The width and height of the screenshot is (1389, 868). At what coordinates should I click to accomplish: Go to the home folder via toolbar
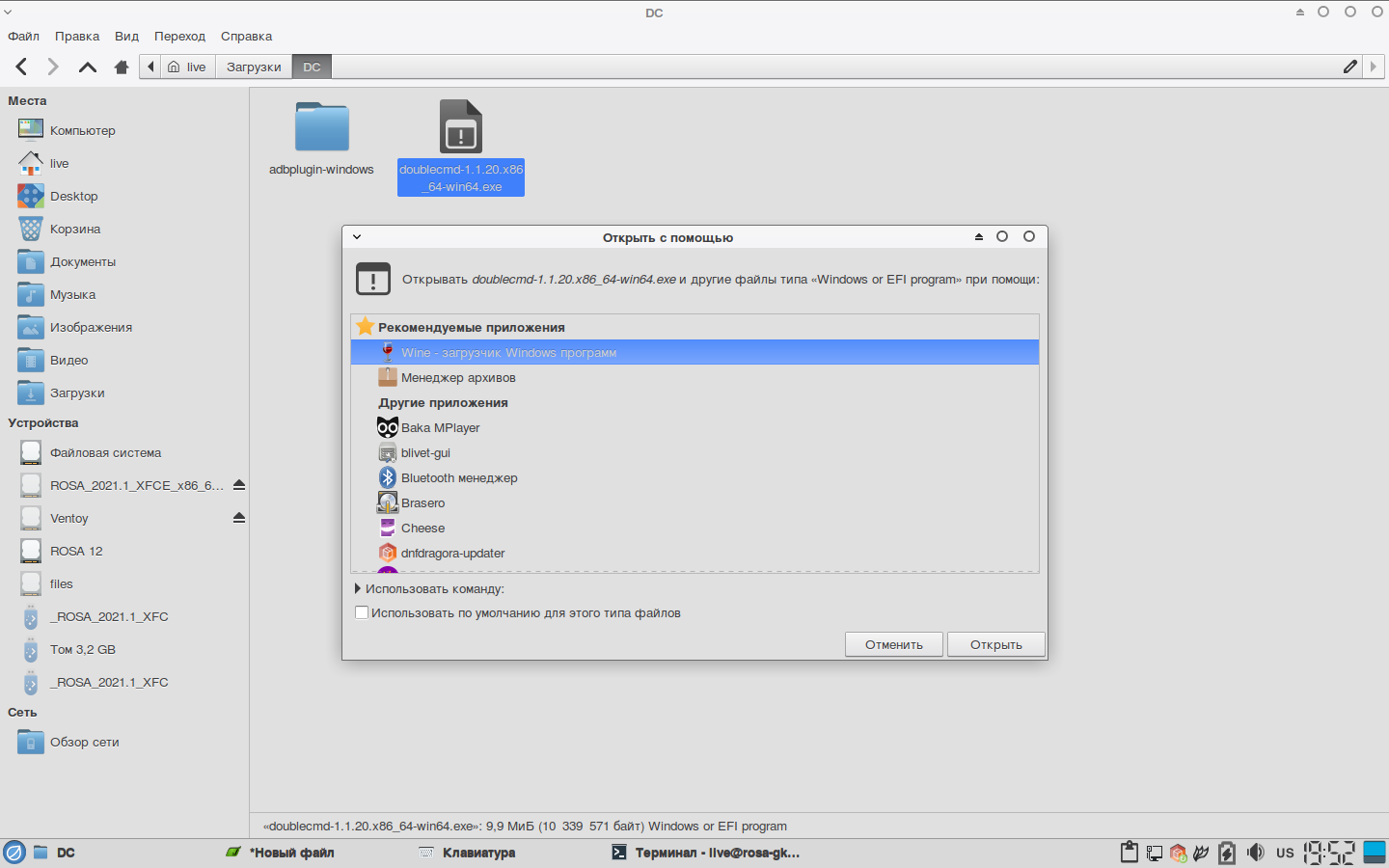coord(122,67)
